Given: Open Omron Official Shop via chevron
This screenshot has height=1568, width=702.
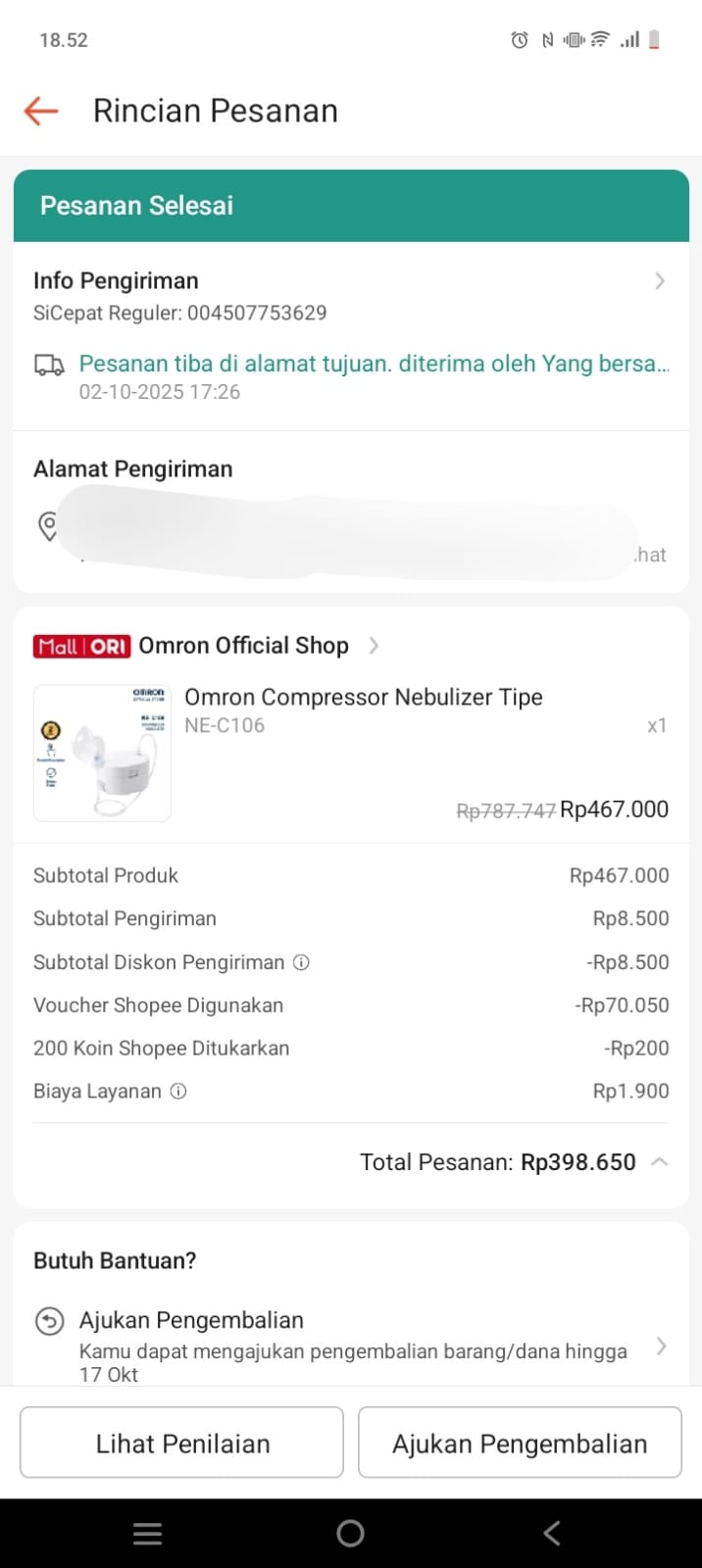Looking at the screenshot, I should coord(374,646).
